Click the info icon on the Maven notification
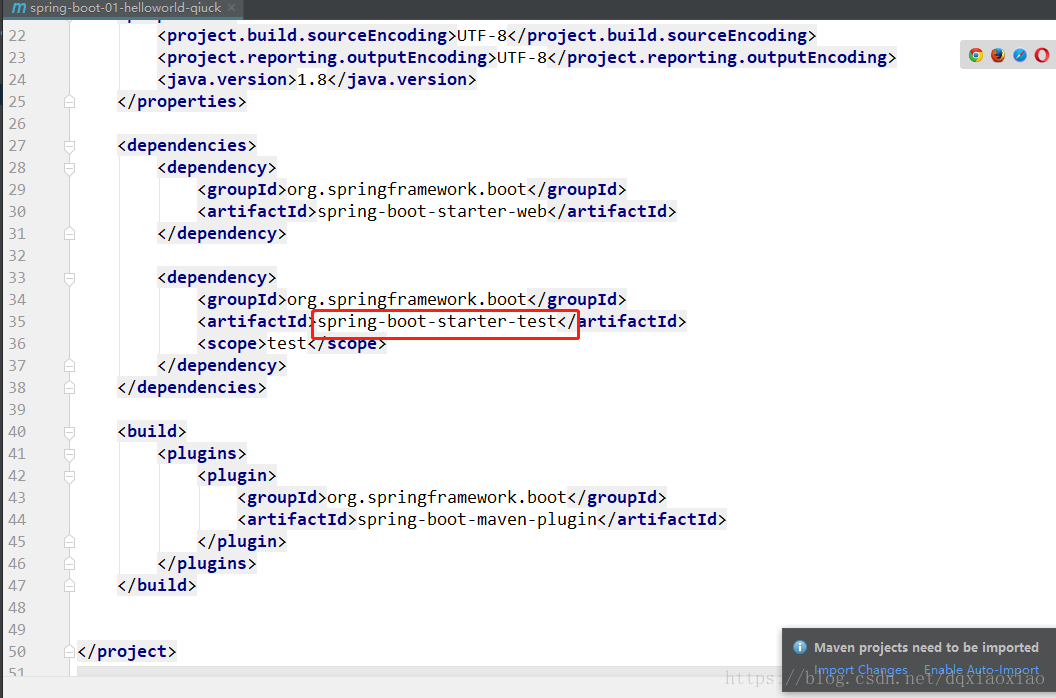The image size is (1056, 698). [x=799, y=647]
